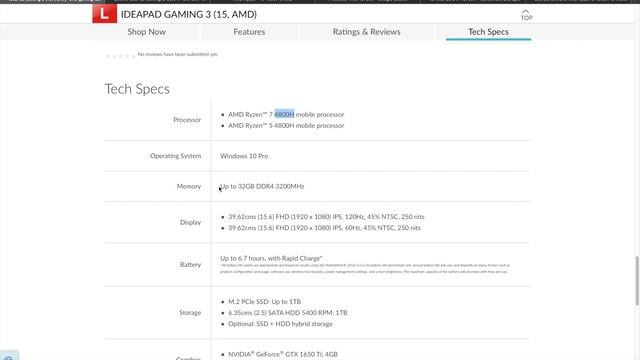
Task: Click the Storage row label
Action: [190, 312]
